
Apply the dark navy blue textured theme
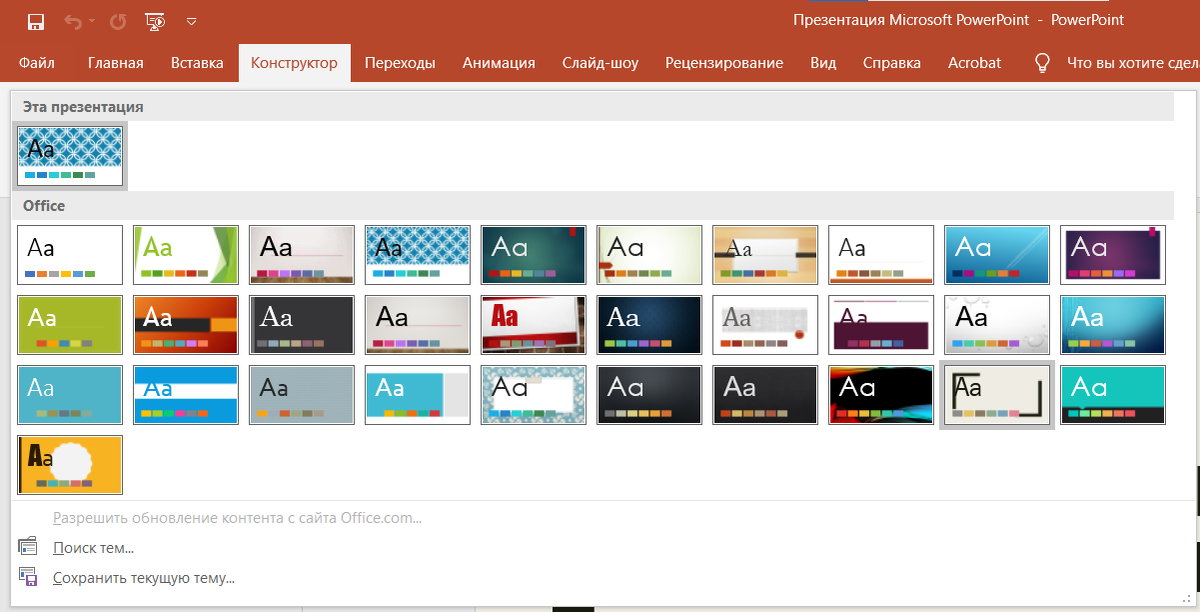650,325
